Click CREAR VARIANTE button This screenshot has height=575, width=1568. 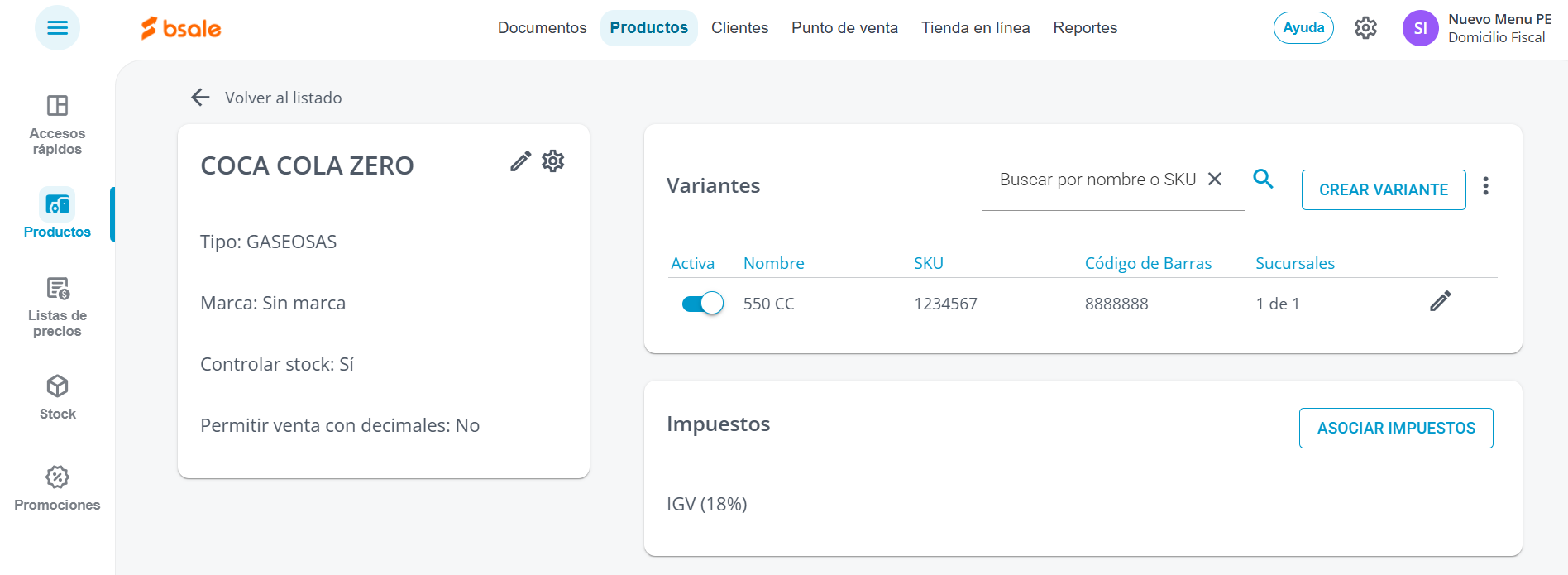click(1384, 189)
